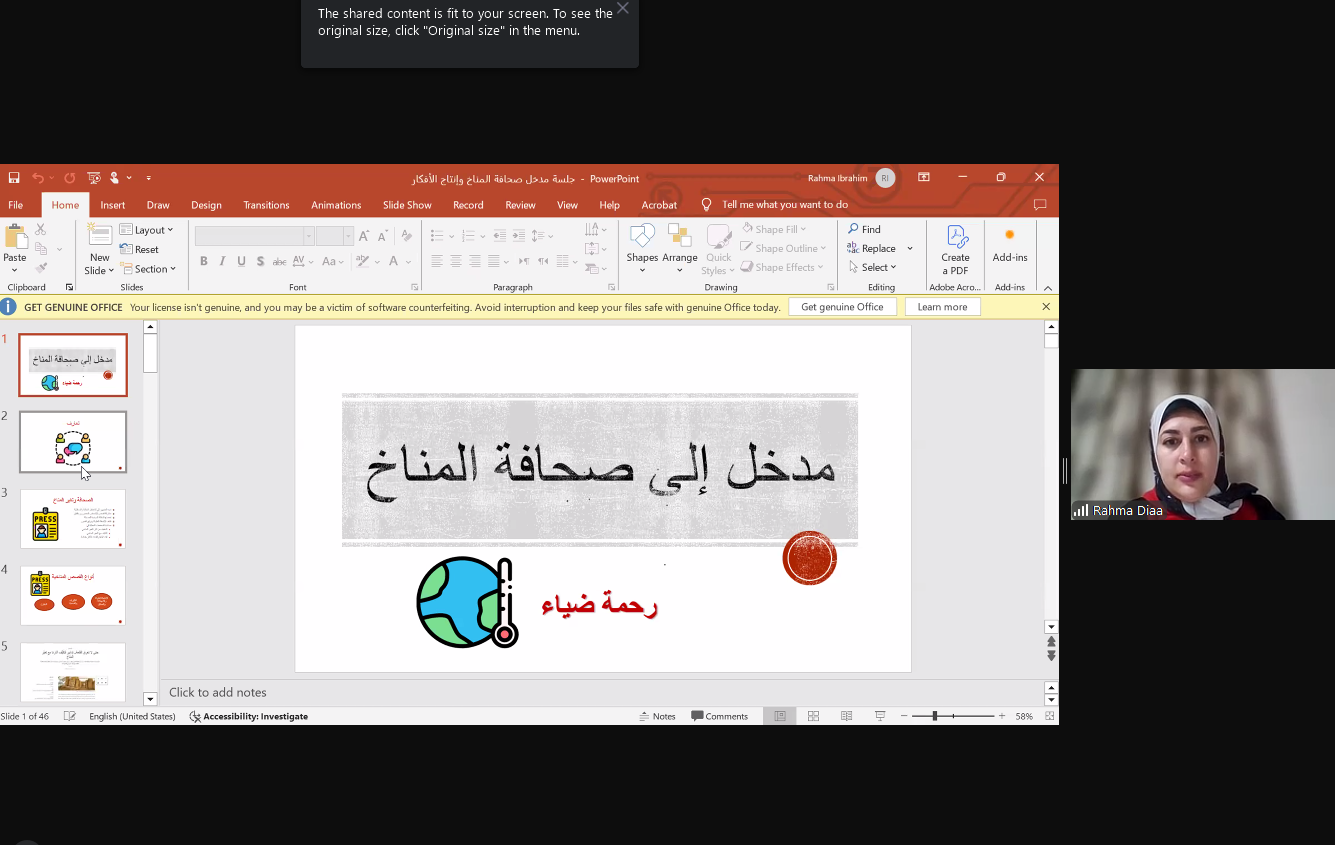
Task: Click the Get genuine Office button
Action: tap(842, 307)
